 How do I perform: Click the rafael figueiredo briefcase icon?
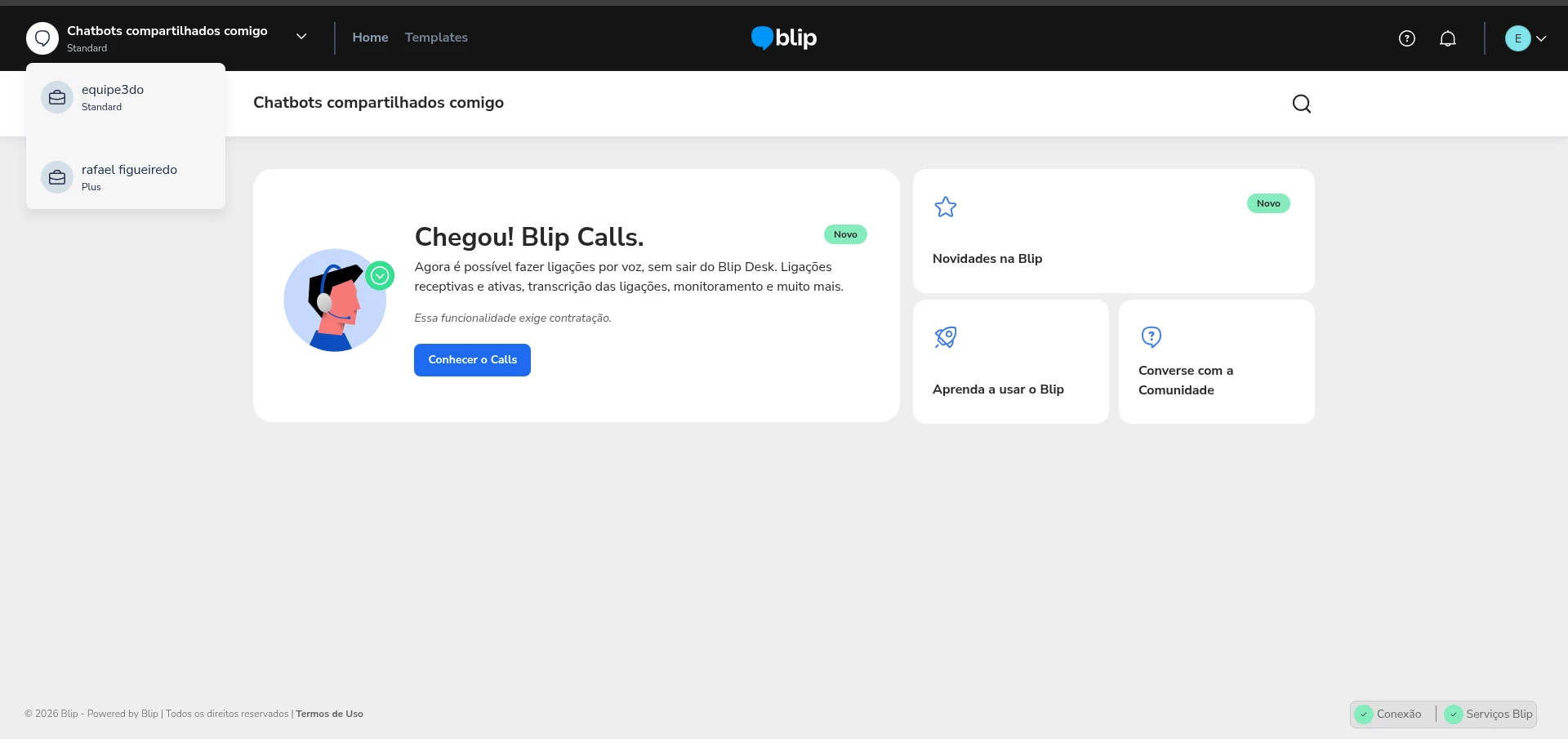[x=57, y=177]
